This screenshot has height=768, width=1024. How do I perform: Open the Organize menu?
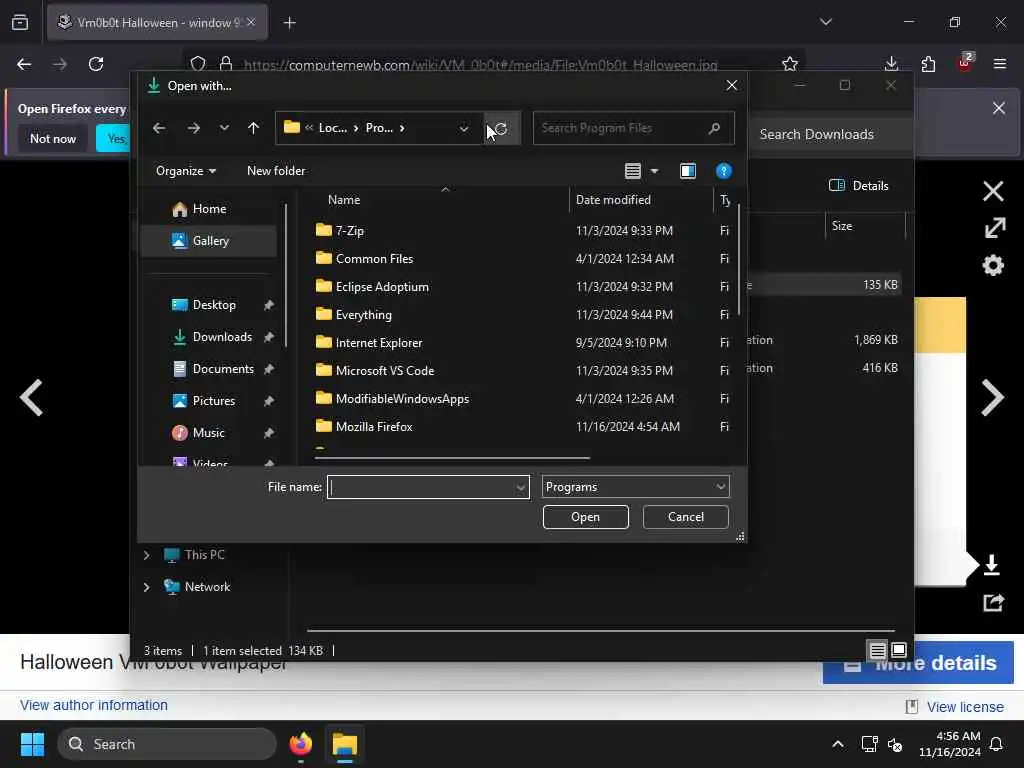[185, 171]
